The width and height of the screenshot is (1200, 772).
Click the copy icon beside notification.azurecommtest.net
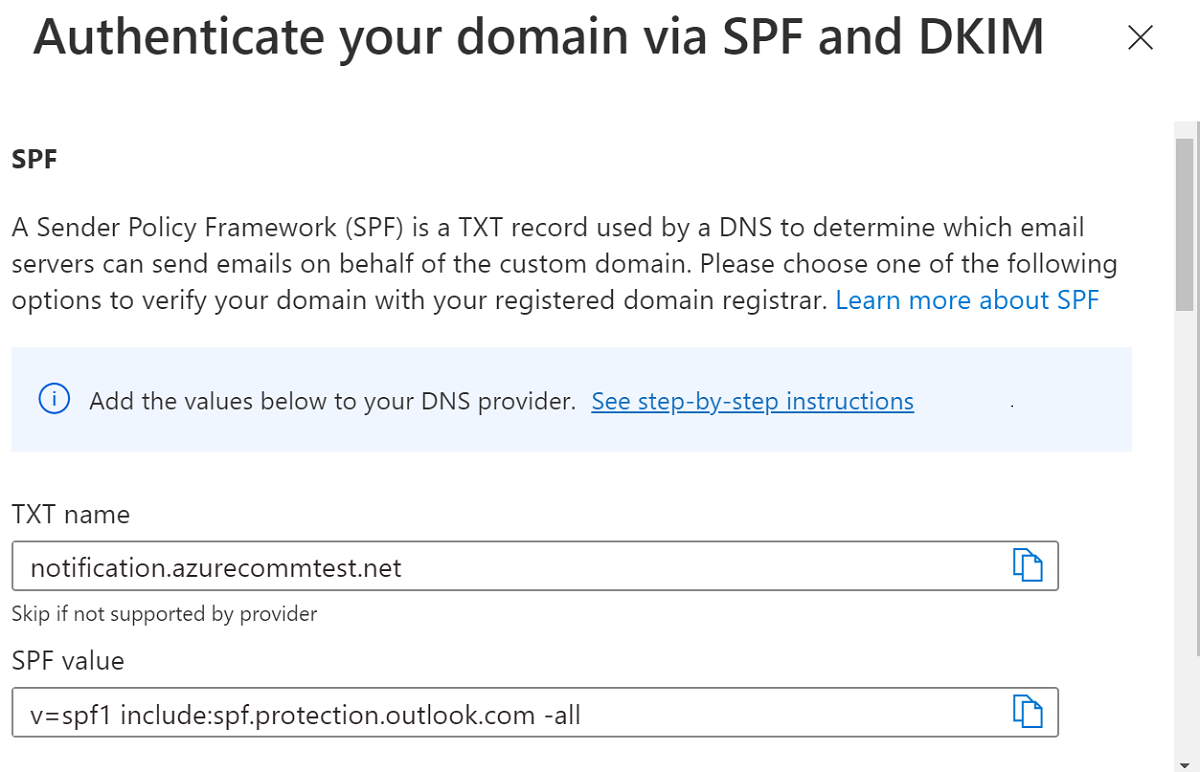[1028, 564]
